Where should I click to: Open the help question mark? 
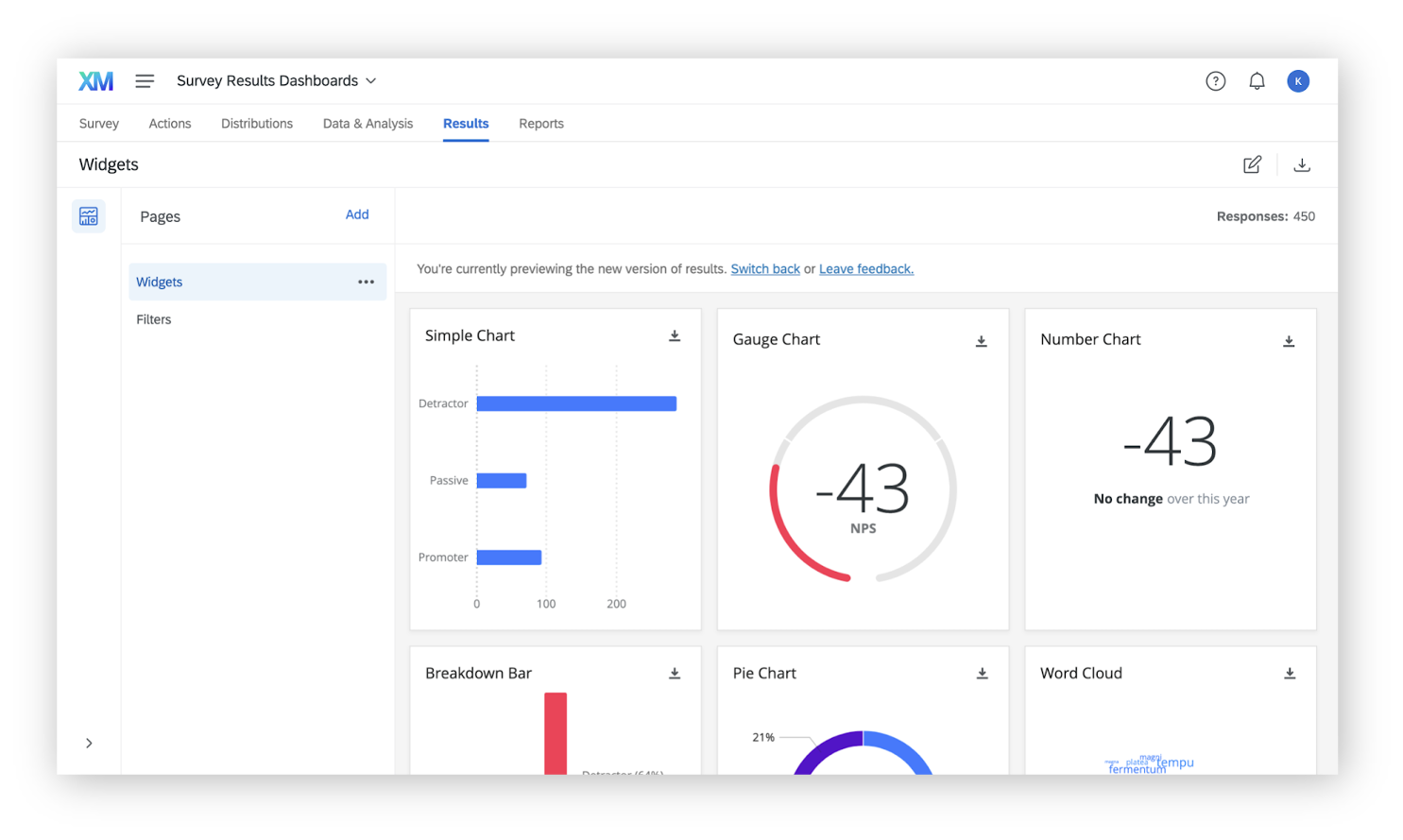tap(1215, 80)
